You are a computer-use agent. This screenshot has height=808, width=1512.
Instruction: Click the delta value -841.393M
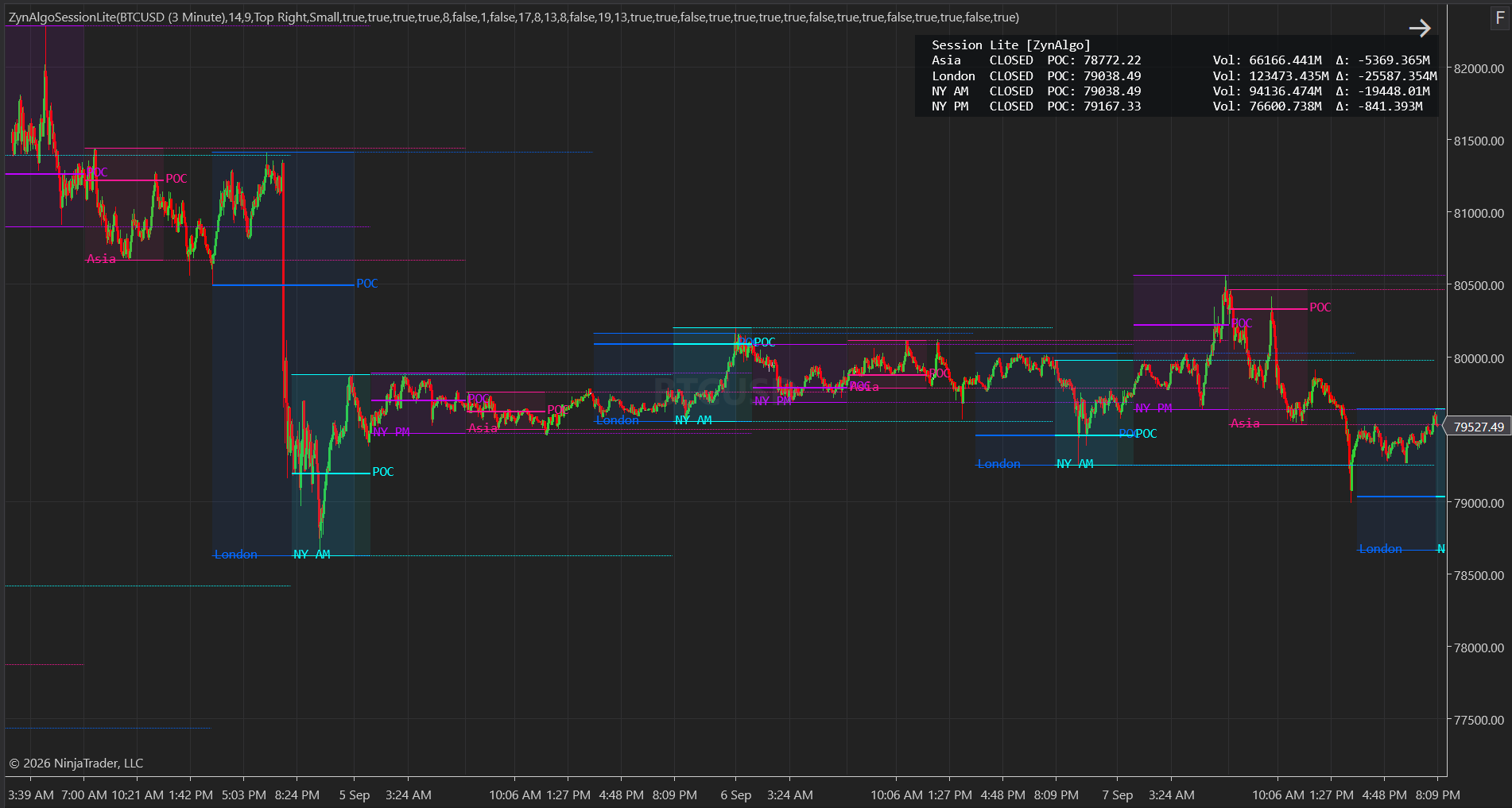click(1390, 106)
